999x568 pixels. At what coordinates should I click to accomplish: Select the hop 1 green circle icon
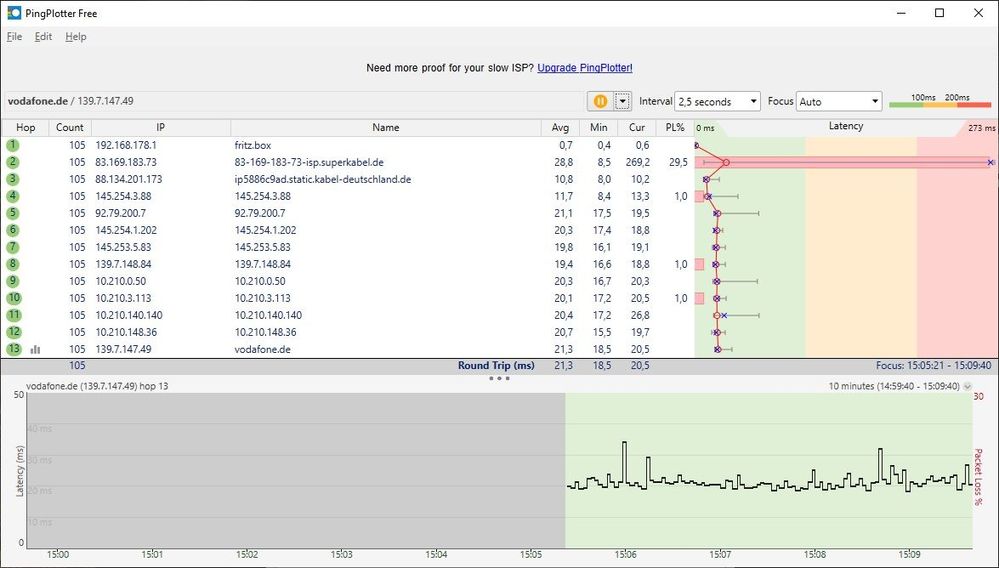(x=13, y=145)
